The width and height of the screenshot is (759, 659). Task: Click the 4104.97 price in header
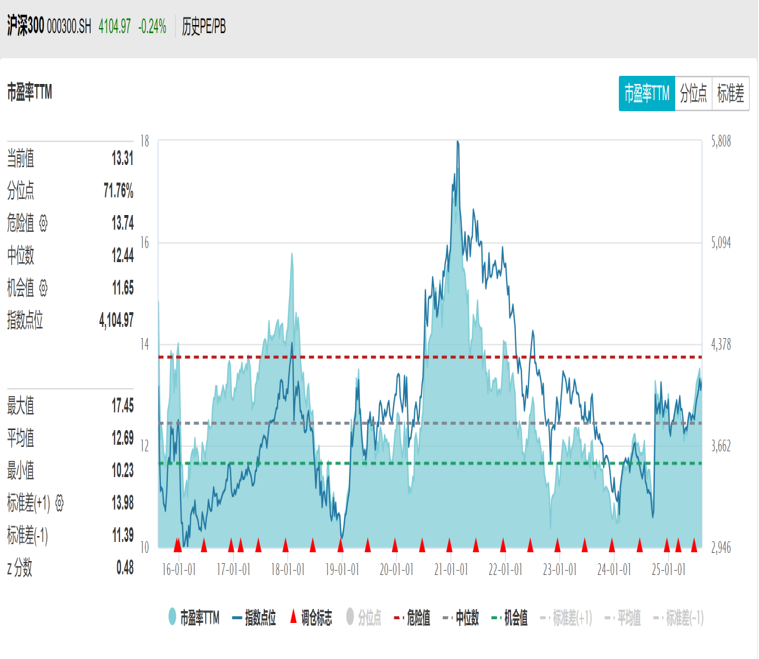pos(115,27)
